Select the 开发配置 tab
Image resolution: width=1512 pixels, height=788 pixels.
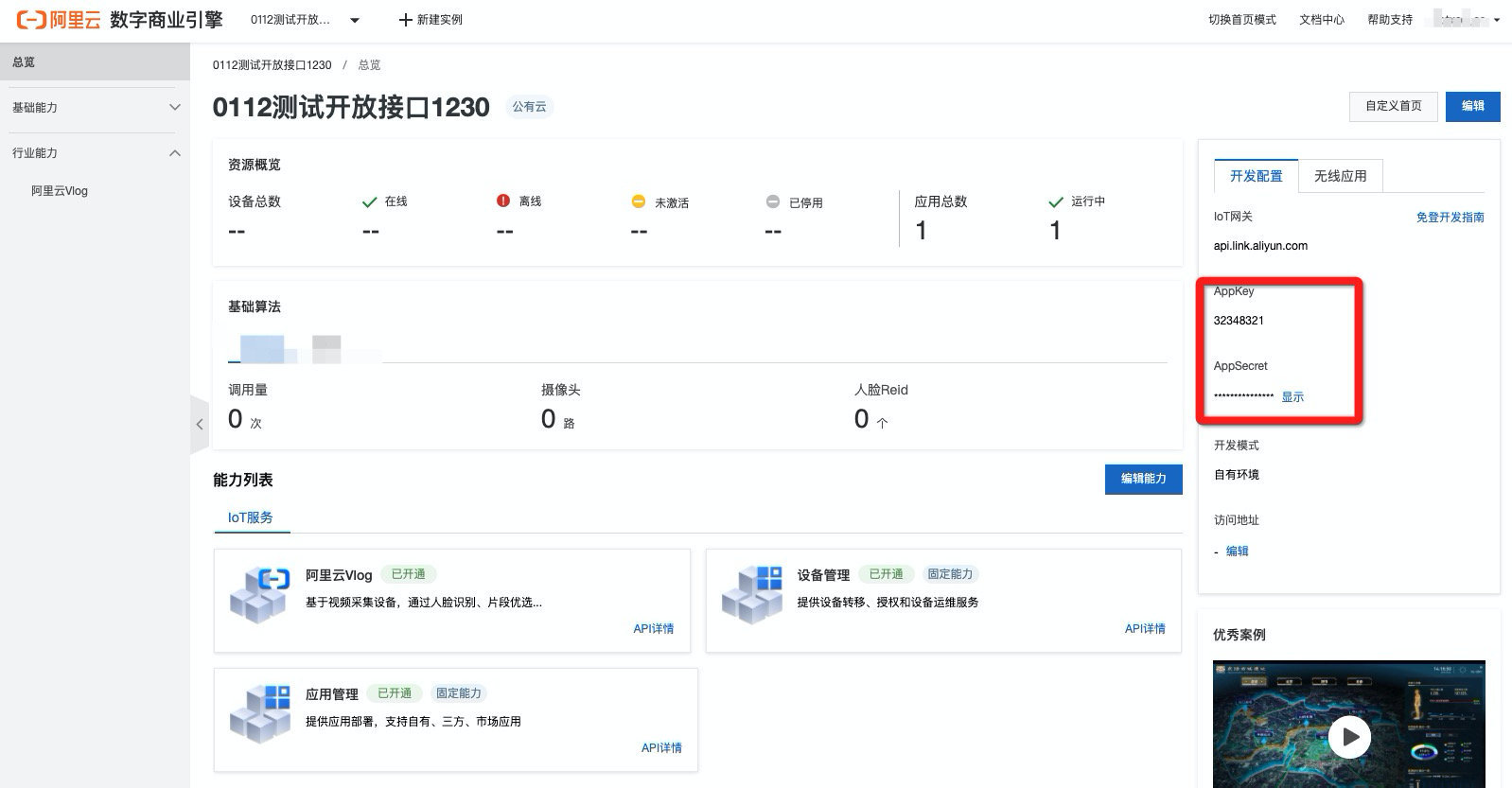point(1256,176)
